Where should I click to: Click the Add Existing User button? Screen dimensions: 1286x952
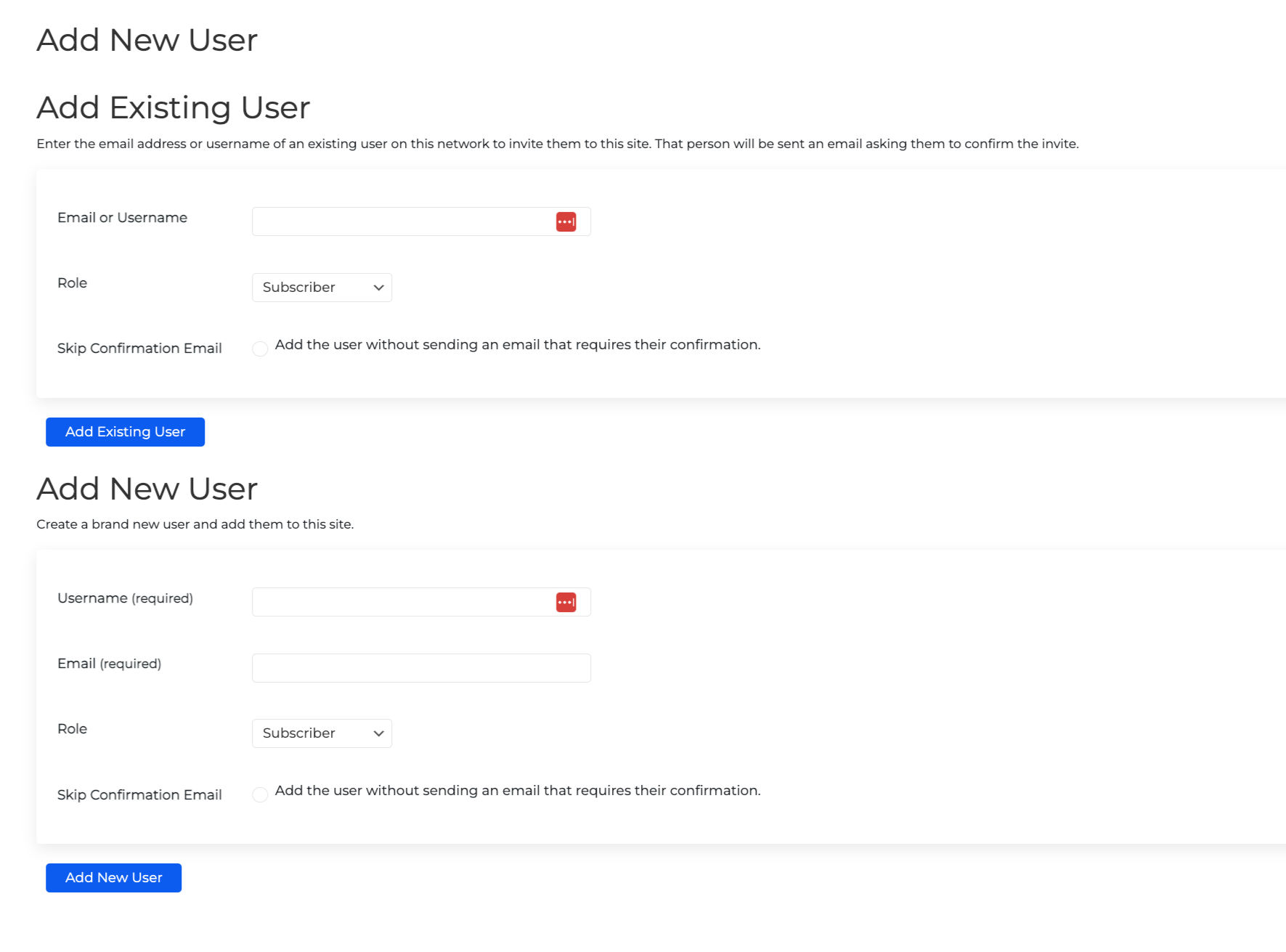[x=125, y=431]
